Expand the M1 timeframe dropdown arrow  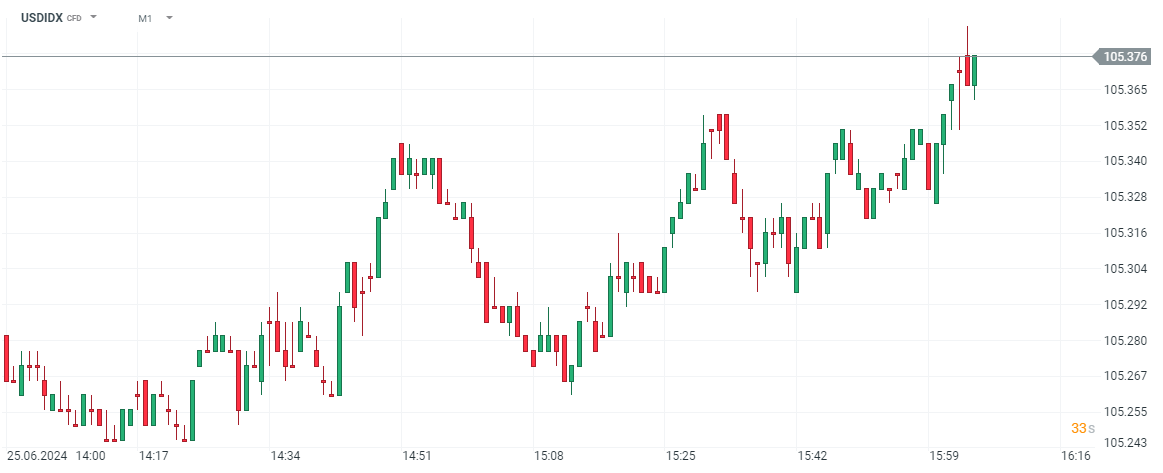(169, 18)
